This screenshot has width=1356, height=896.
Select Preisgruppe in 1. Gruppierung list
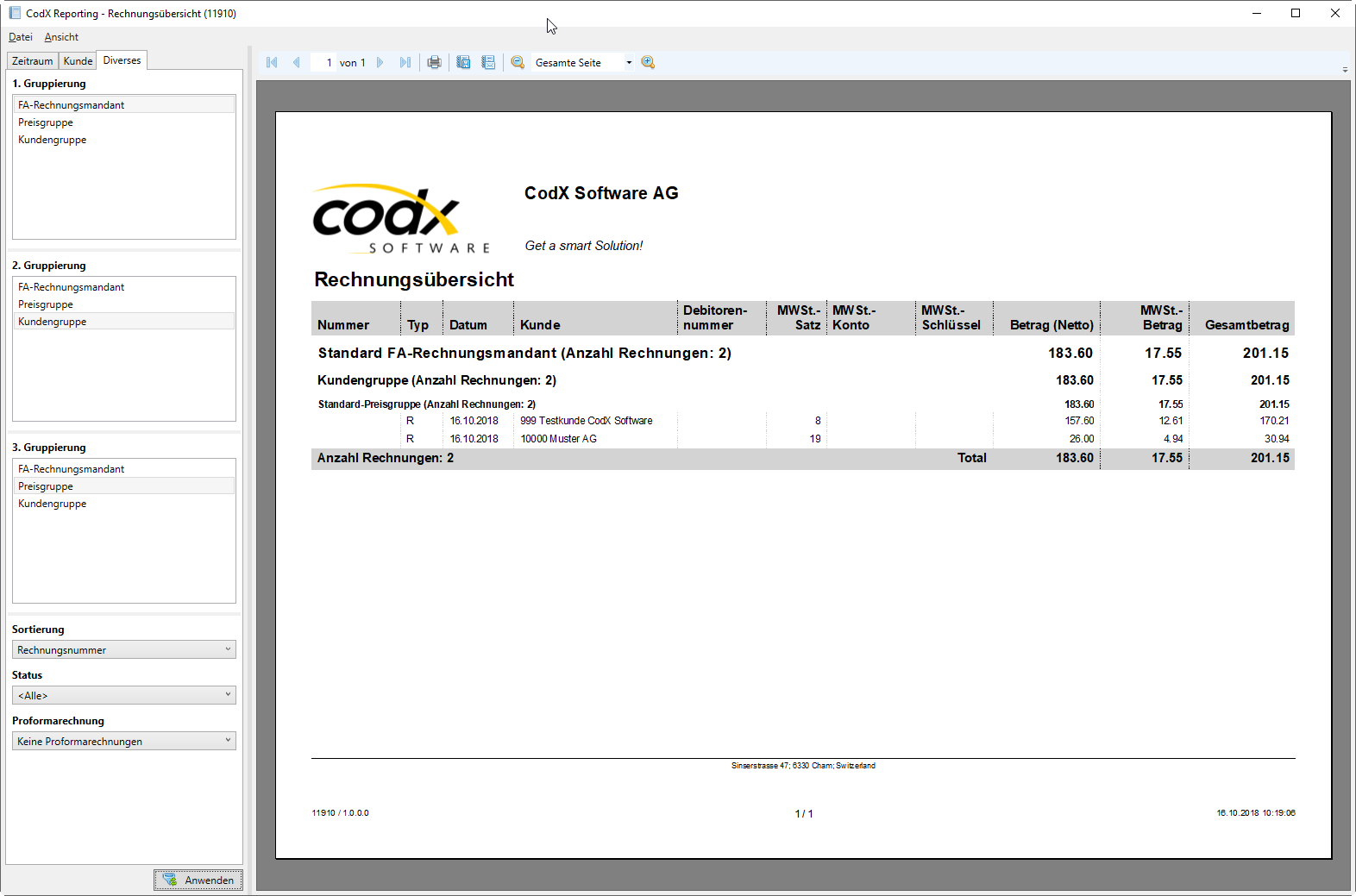point(46,122)
